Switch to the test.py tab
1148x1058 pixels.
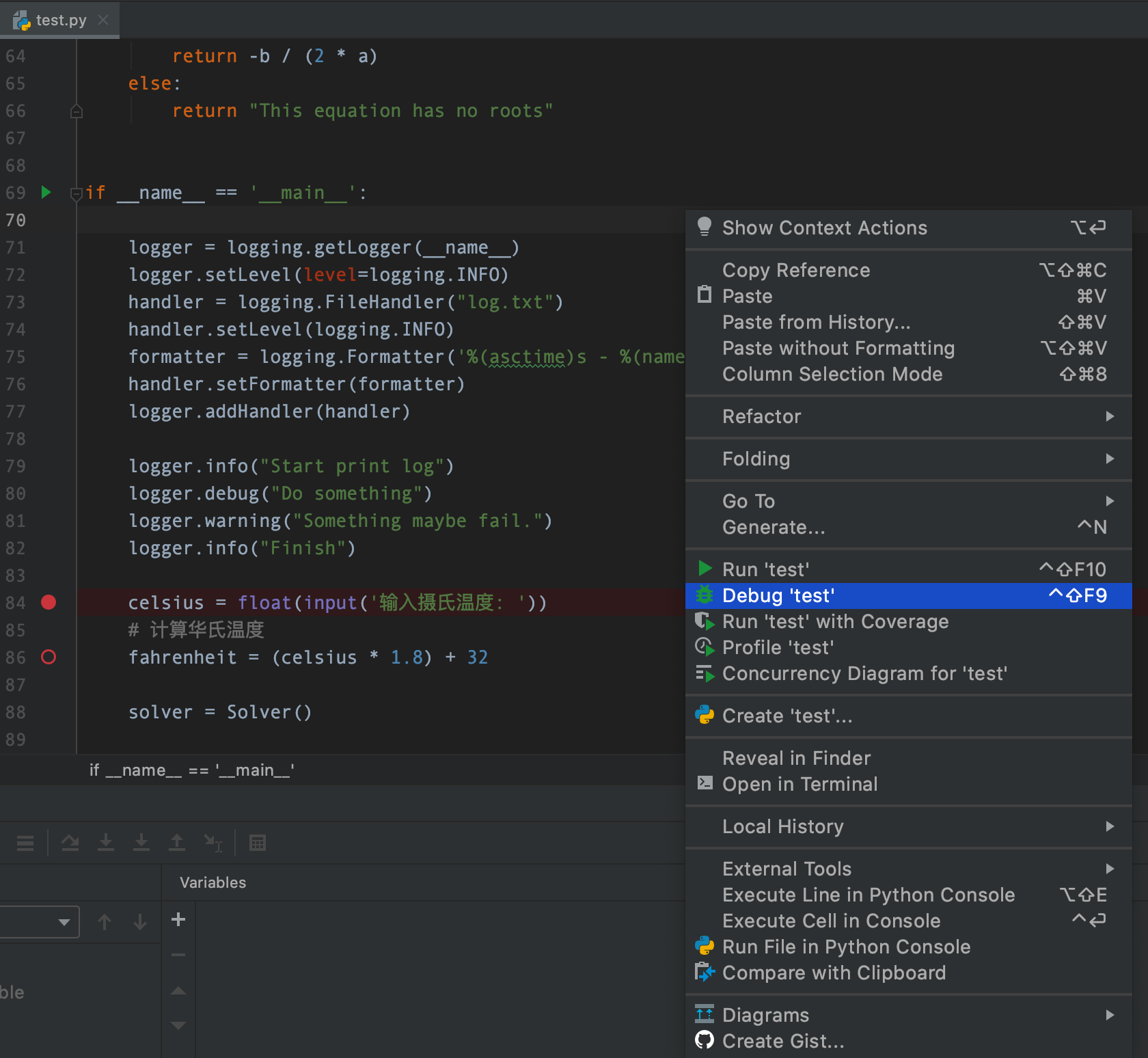(x=60, y=20)
